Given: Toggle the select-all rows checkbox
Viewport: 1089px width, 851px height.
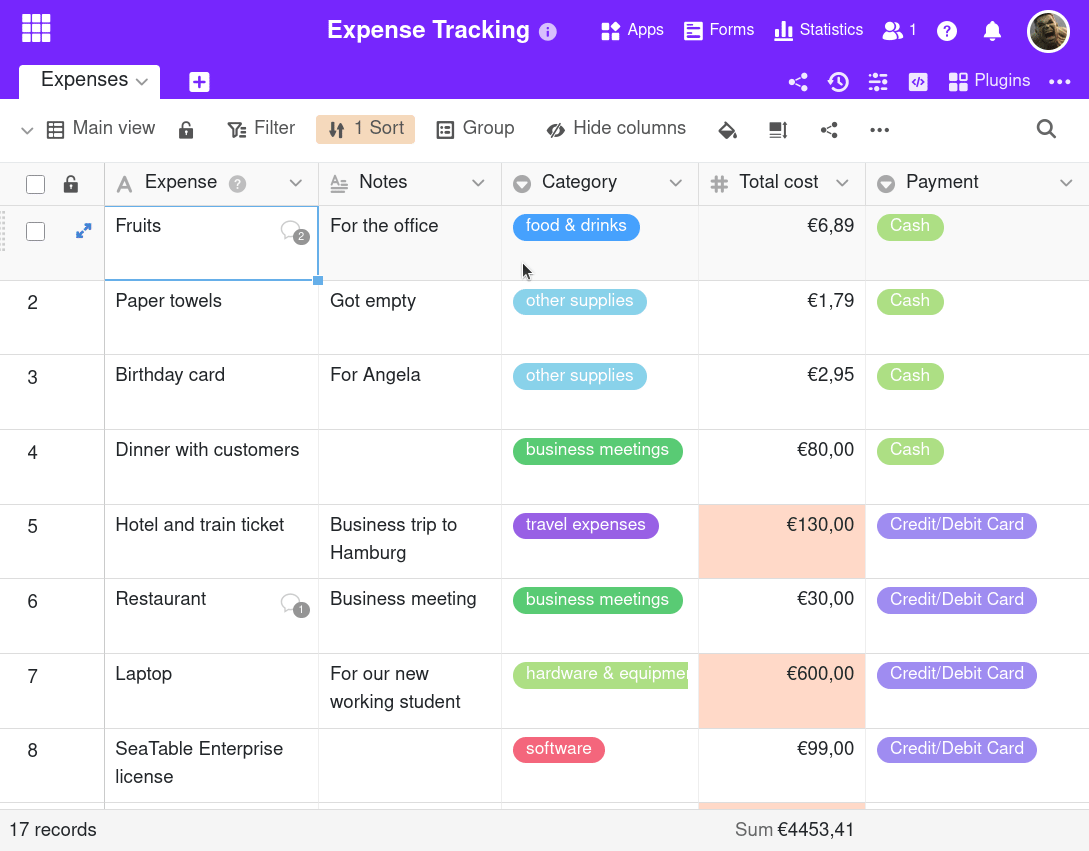Looking at the screenshot, I should (x=36, y=184).
